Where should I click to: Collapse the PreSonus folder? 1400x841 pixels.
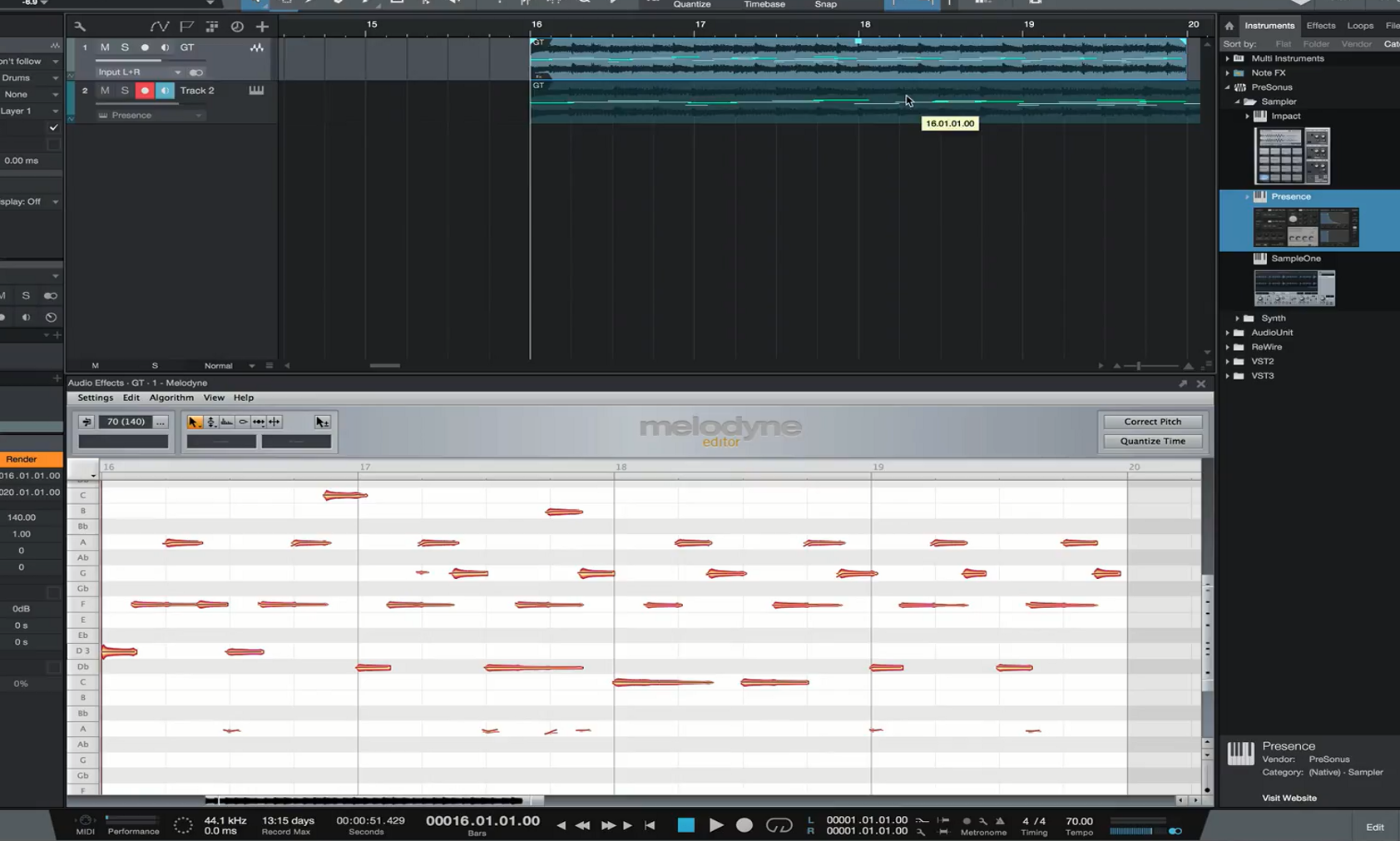tap(1227, 87)
